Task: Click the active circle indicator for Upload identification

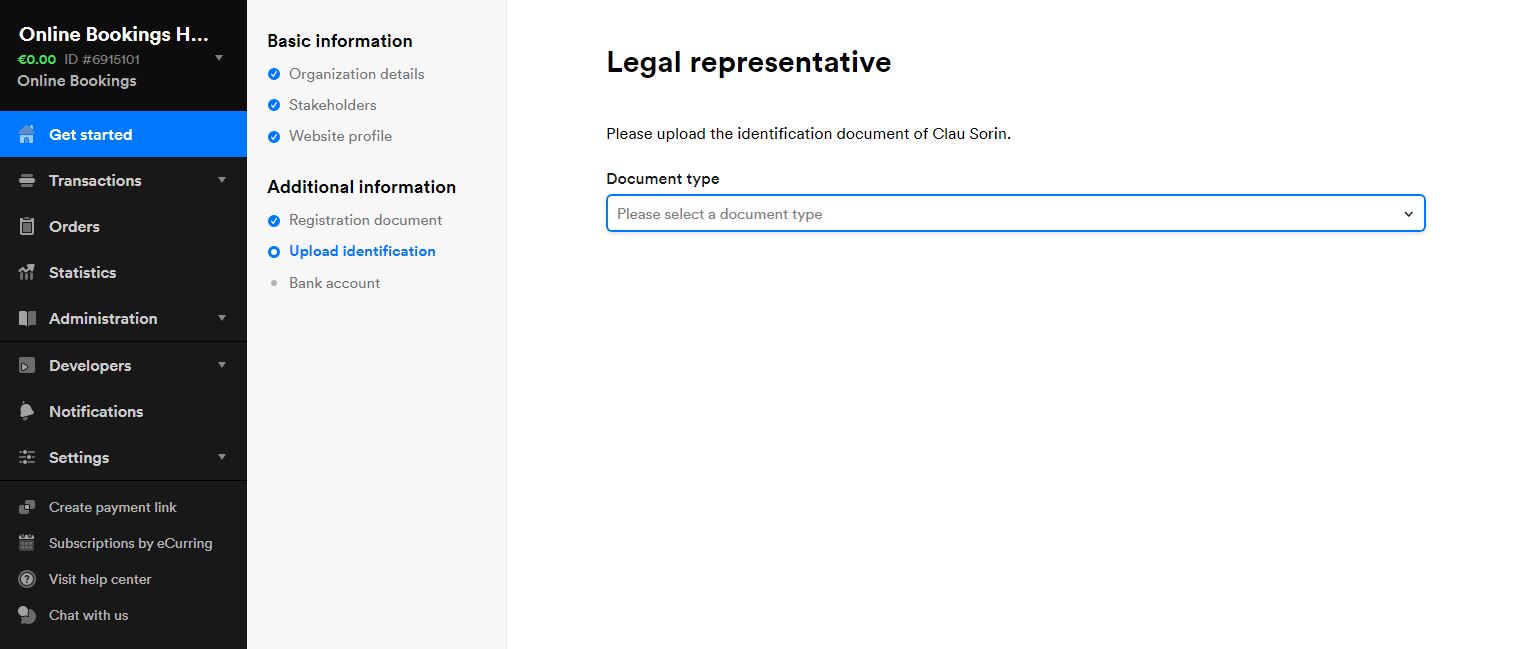Action: (x=273, y=251)
